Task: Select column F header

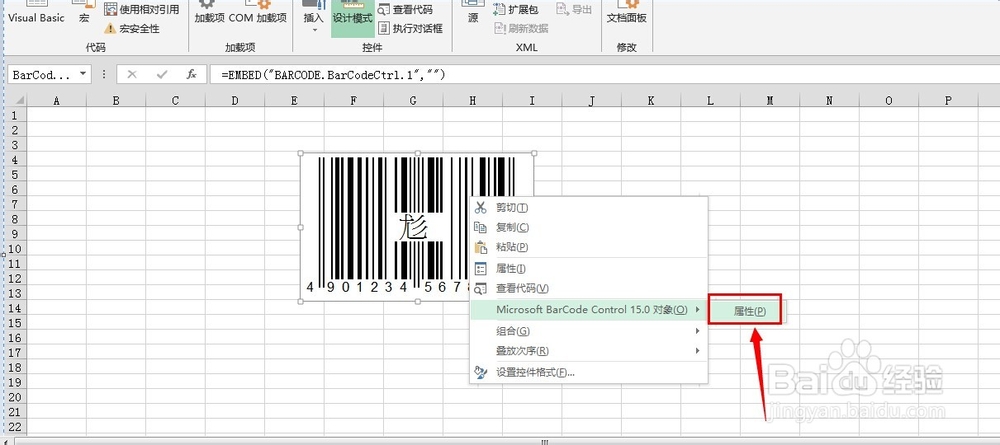Action: (x=353, y=100)
